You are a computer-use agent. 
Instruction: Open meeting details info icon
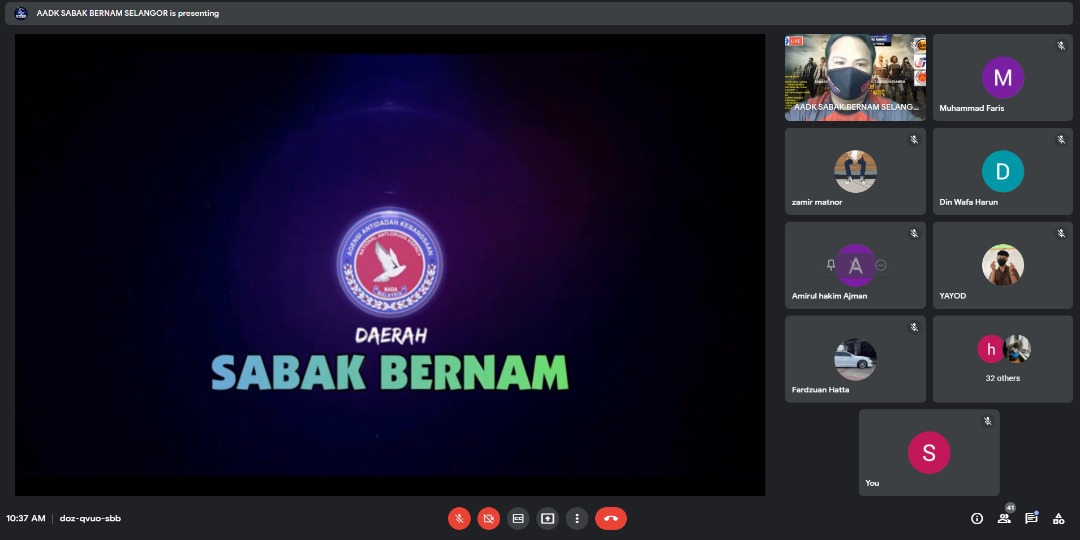[977, 519]
